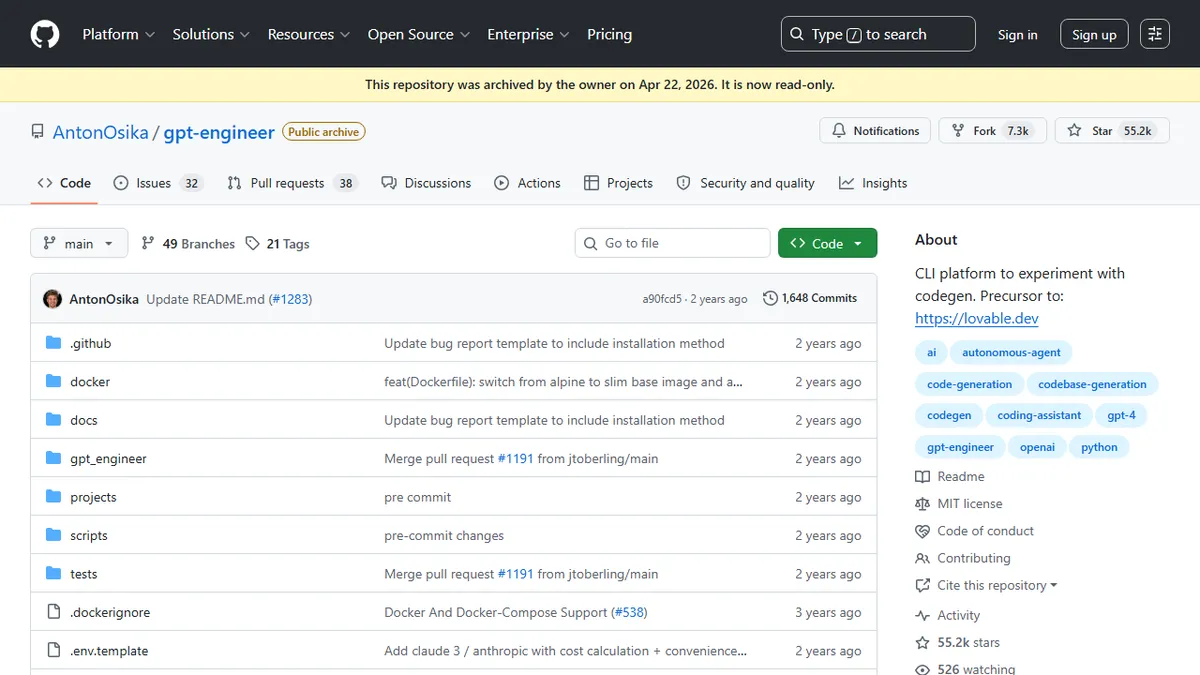1200x675 pixels.
Task: Click the projects folder icon
Action: click(x=54, y=497)
